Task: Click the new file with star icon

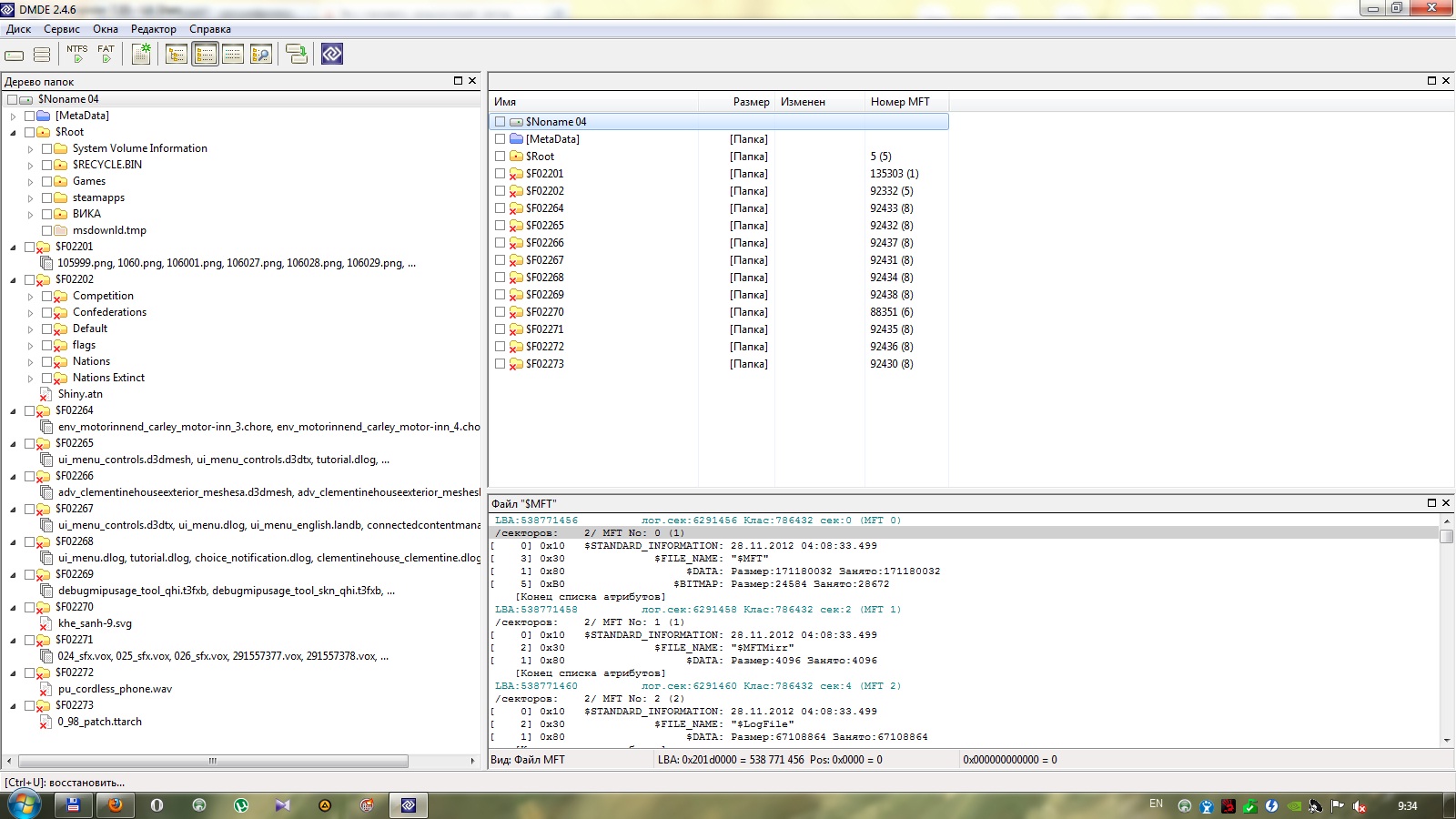Action: tap(141, 55)
